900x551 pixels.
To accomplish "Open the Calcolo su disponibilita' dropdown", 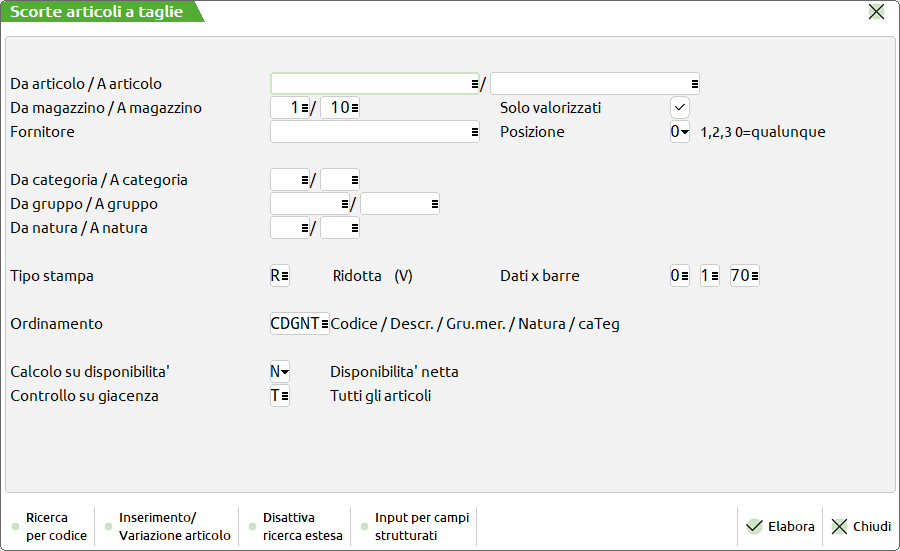I will 280,372.
